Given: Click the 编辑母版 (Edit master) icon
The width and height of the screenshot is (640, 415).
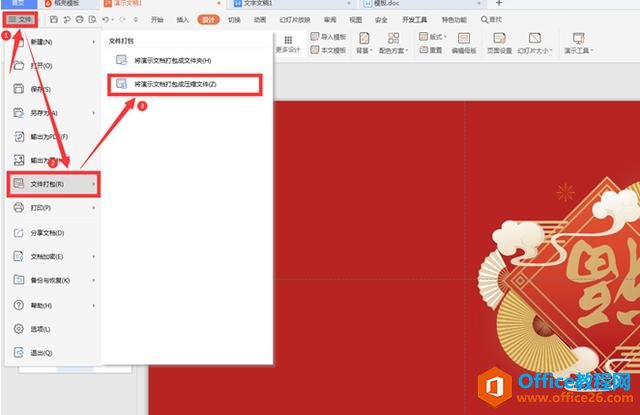Looking at the screenshot, I should 464,38.
